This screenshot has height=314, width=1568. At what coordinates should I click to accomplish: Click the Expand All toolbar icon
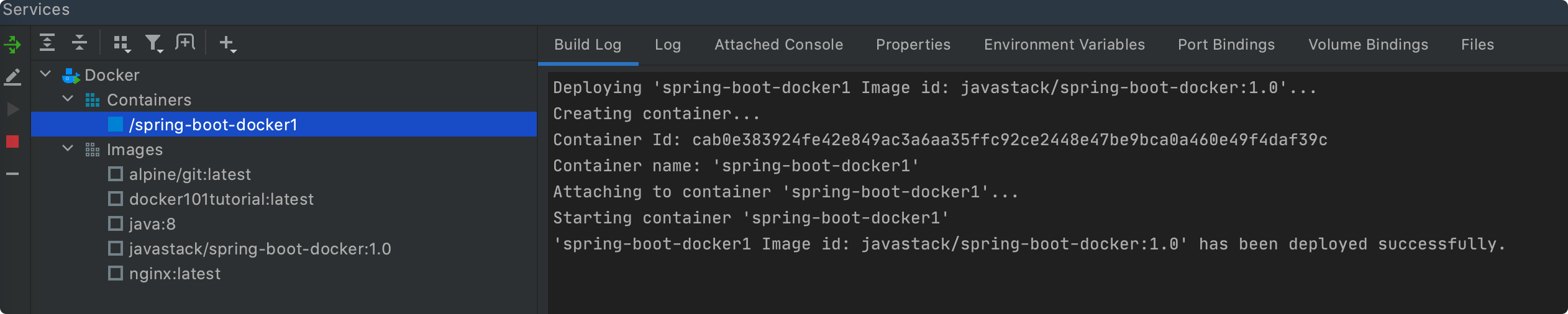(47, 43)
